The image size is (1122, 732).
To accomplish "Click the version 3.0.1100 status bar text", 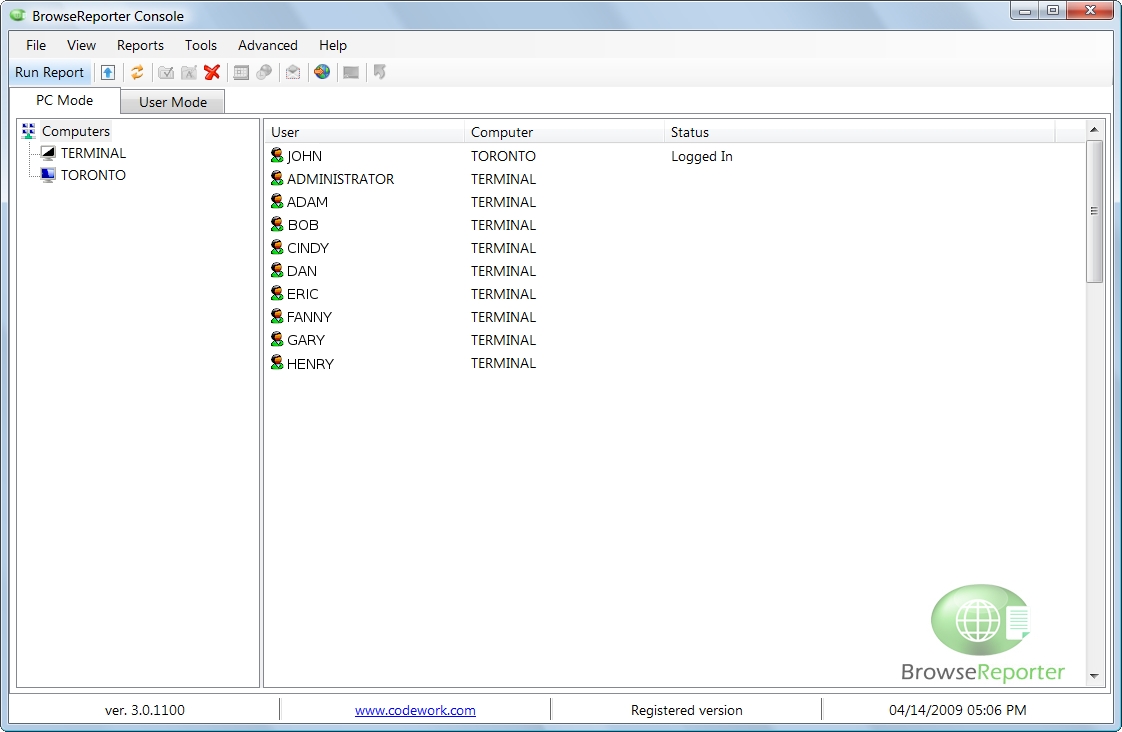I will tap(145, 711).
